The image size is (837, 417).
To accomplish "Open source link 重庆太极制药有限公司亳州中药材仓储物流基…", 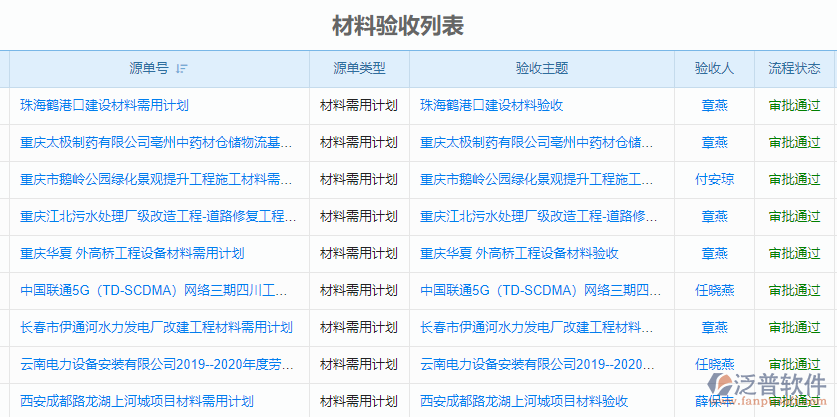I will pyautogui.click(x=156, y=143).
